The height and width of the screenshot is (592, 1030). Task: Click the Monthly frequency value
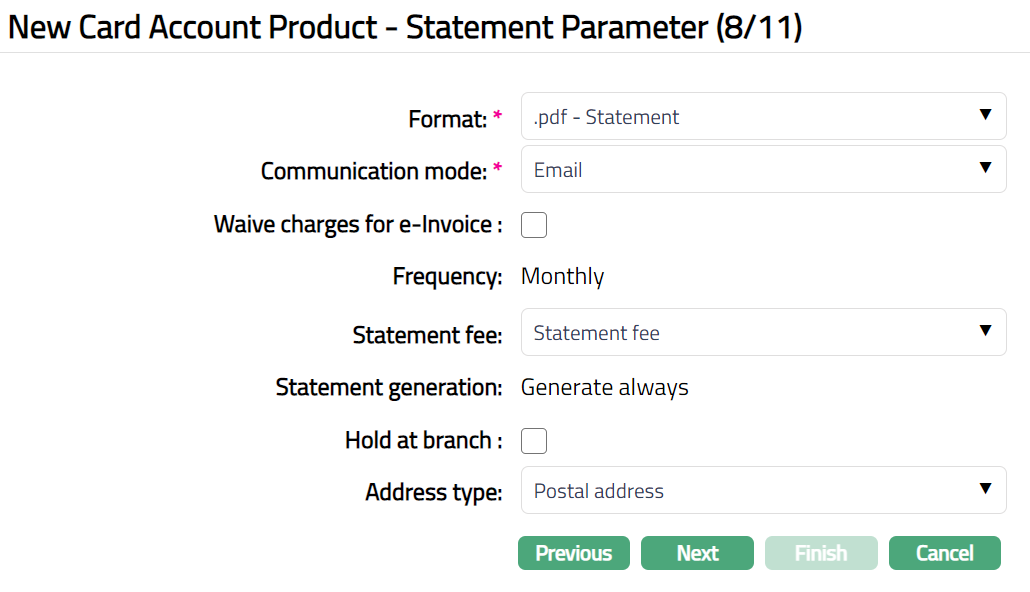562,277
